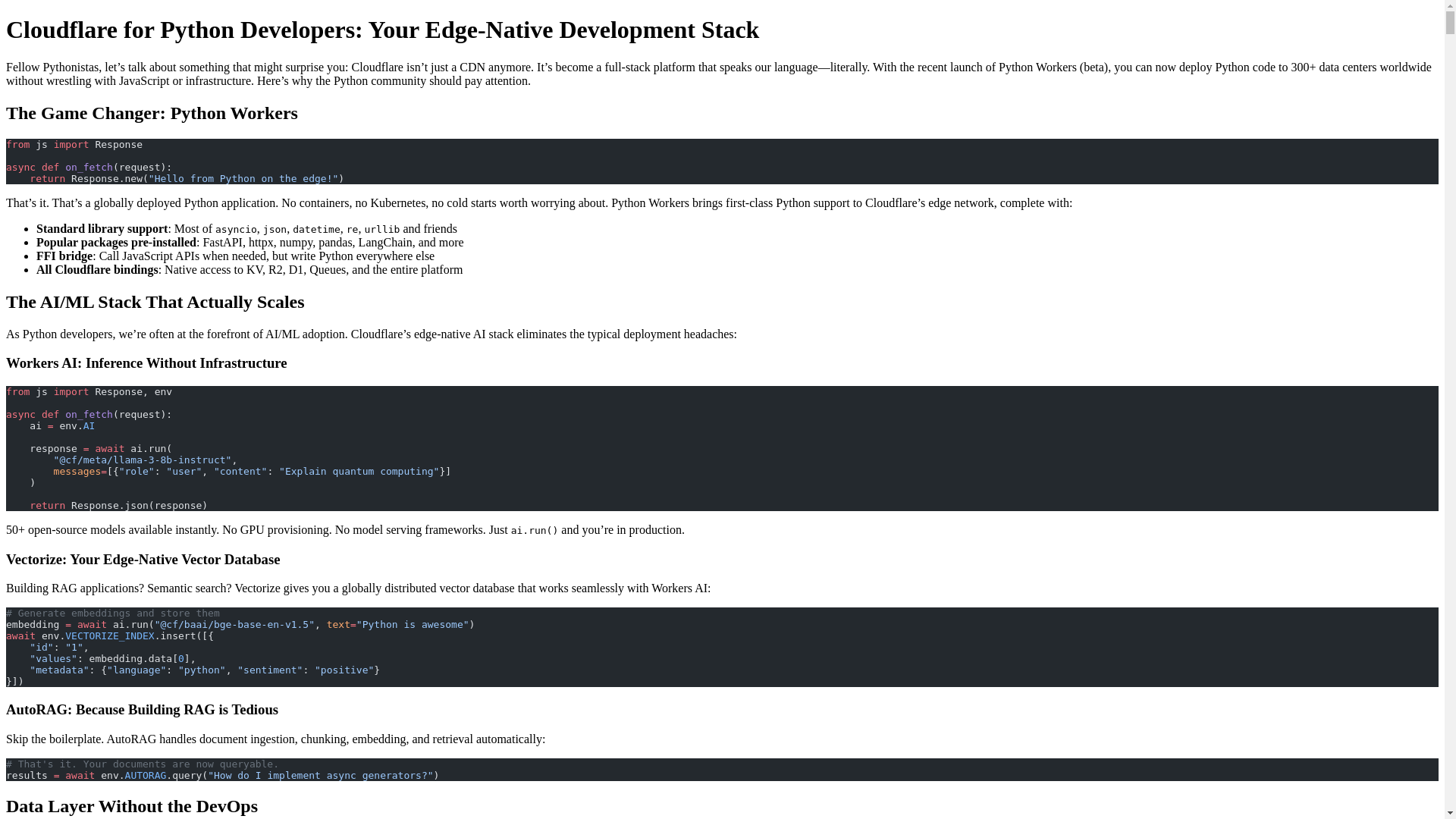Click 'All Cloudflare bindings' bullet label

(97, 270)
